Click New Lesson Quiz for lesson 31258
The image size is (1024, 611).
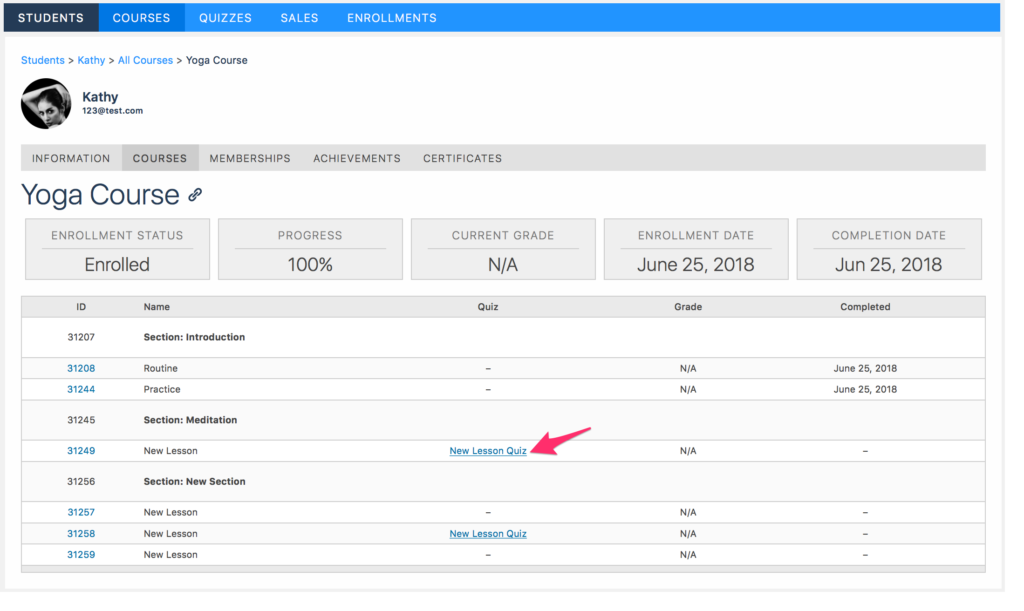[x=488, y=533]
